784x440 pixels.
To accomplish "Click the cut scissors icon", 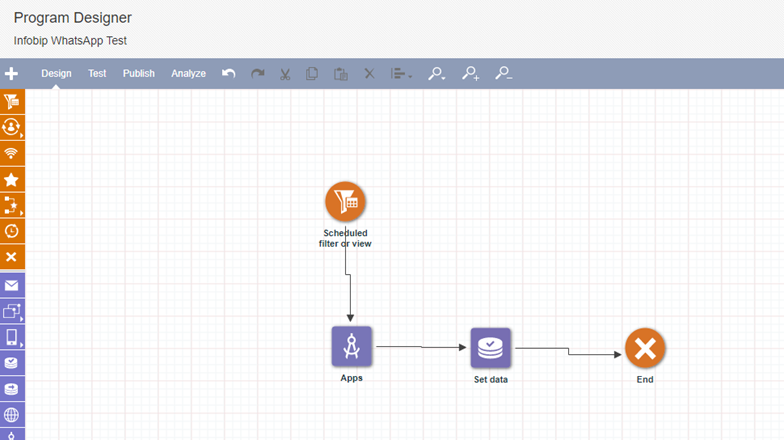I will coord(285,74).
